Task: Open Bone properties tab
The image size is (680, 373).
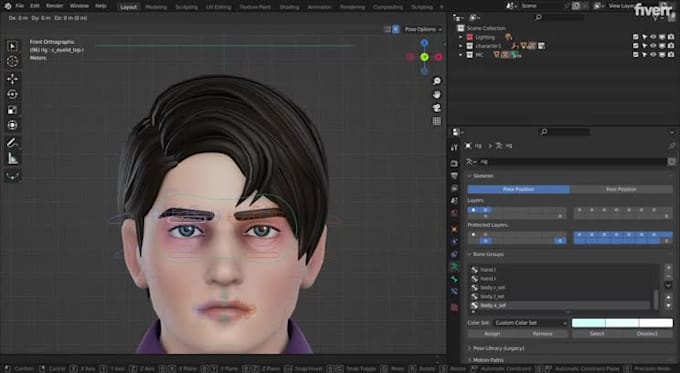Action: 454,279
